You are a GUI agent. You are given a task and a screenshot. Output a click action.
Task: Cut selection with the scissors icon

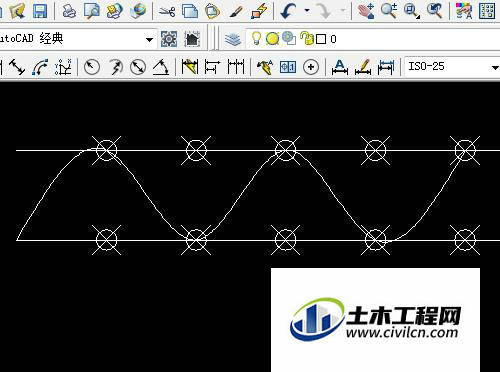(x=167, y=11)
